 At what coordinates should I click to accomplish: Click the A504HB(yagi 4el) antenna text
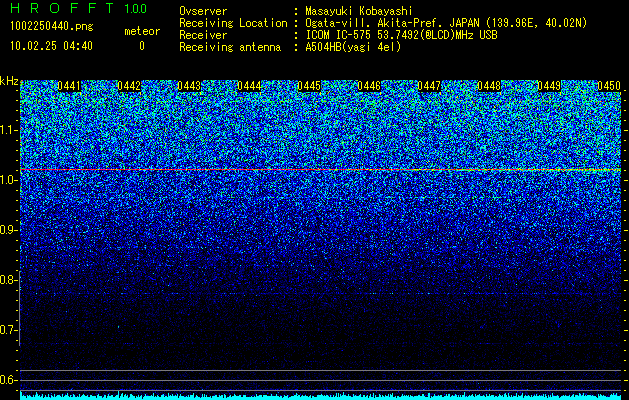tap(353, 47)
